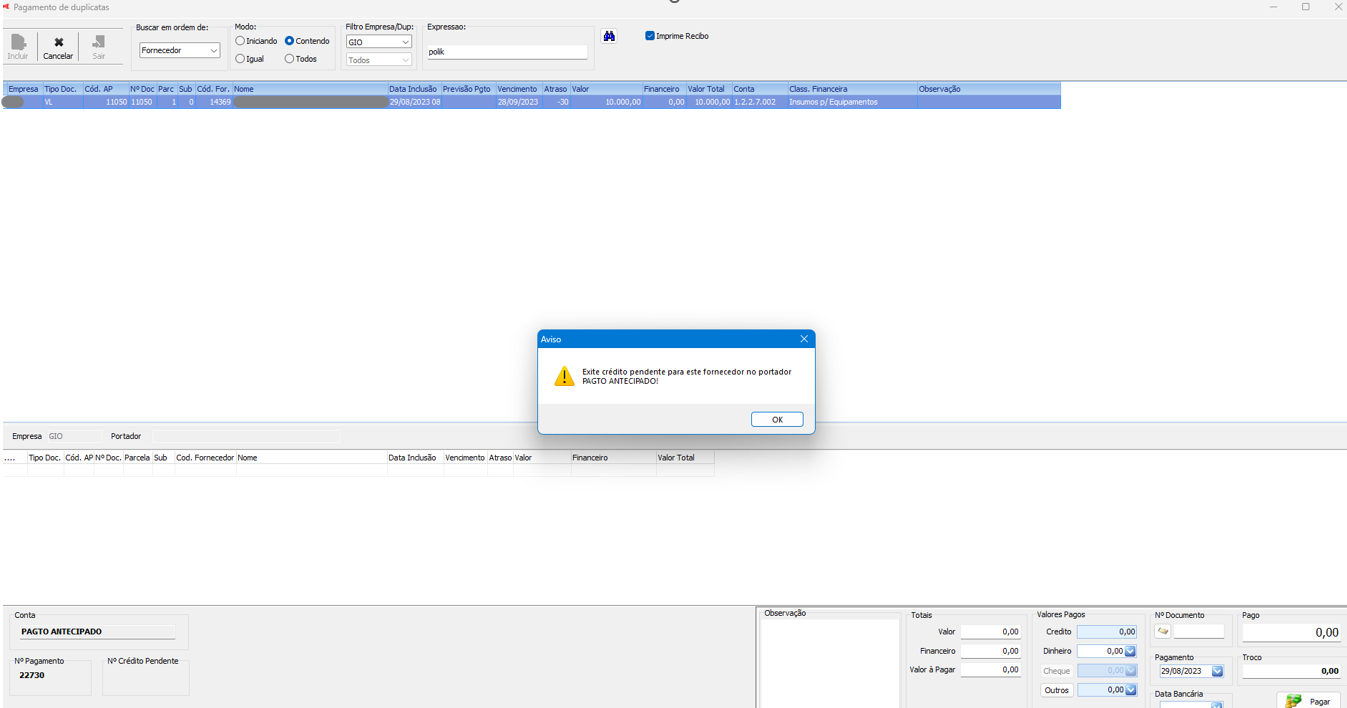1347x708 pixels.
Task: Select the Iniciando mode radio button
Action: (240, 41)
